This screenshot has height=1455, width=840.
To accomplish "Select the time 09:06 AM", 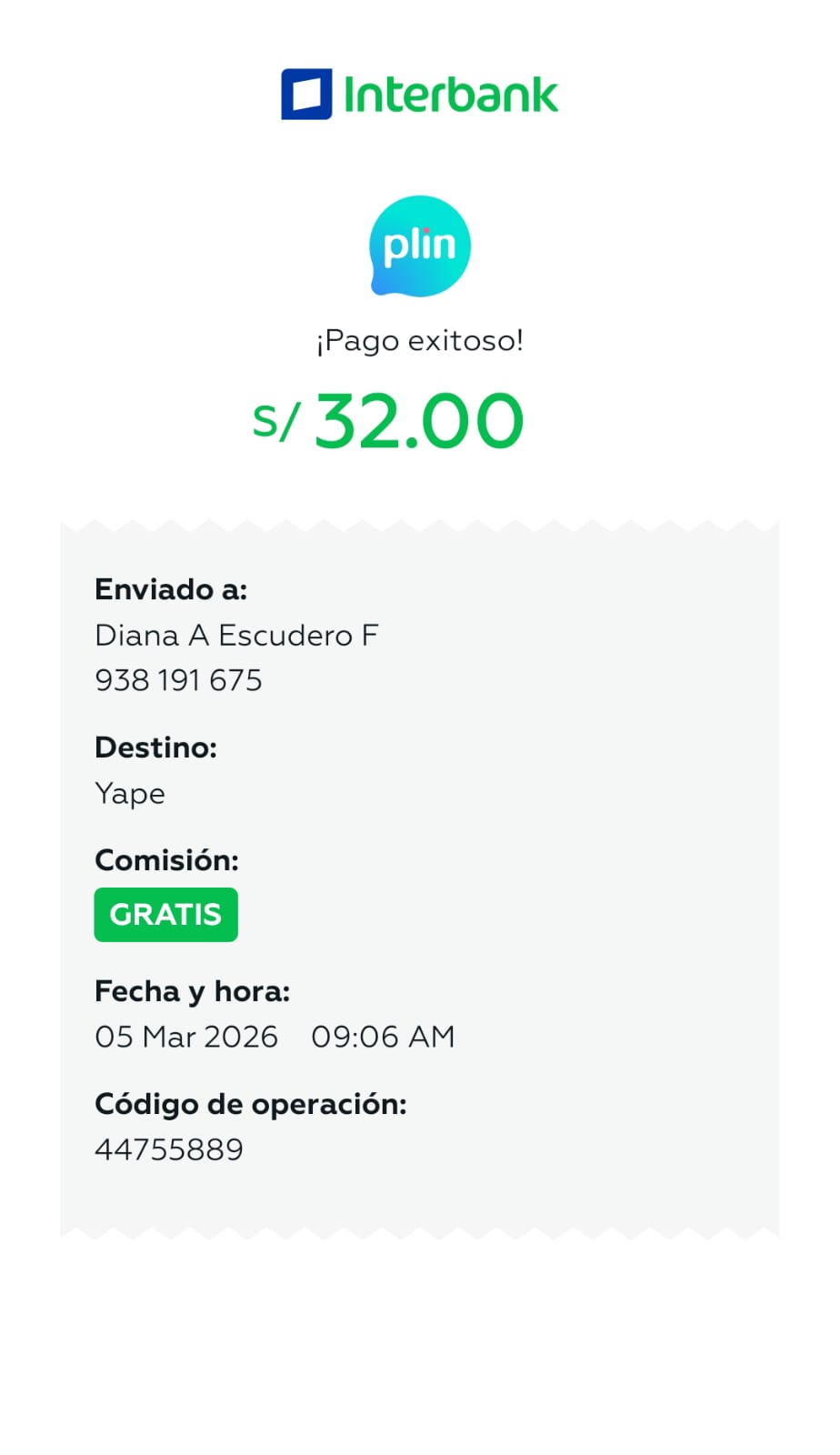I will click(383, 1037).
